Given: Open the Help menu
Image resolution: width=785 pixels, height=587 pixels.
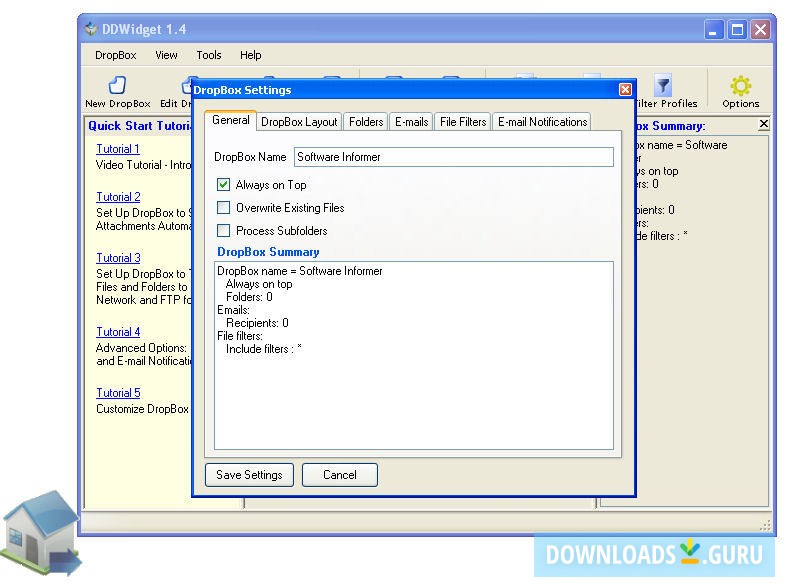Looking at the screenshot, I should [250, 55].
